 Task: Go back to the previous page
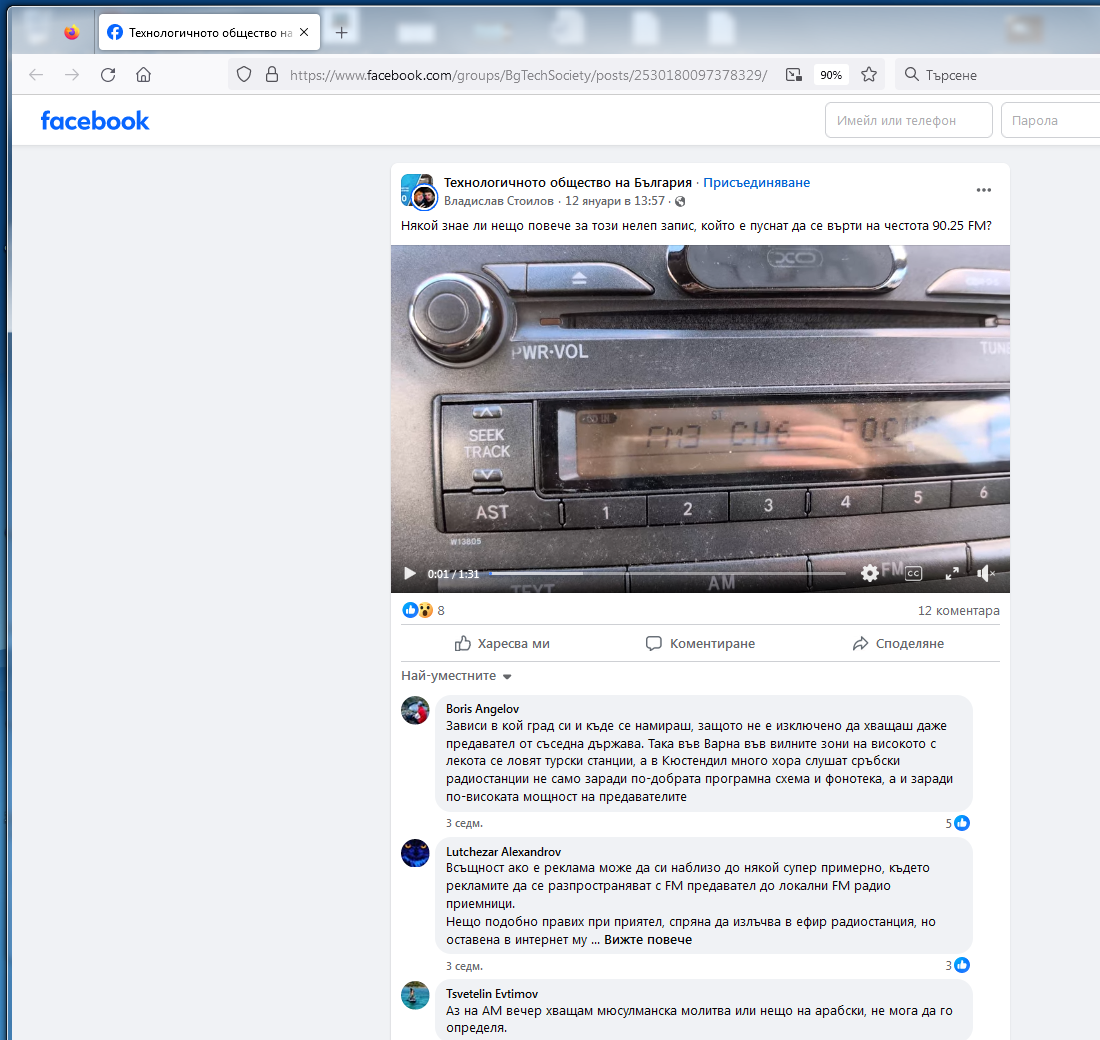36,74
